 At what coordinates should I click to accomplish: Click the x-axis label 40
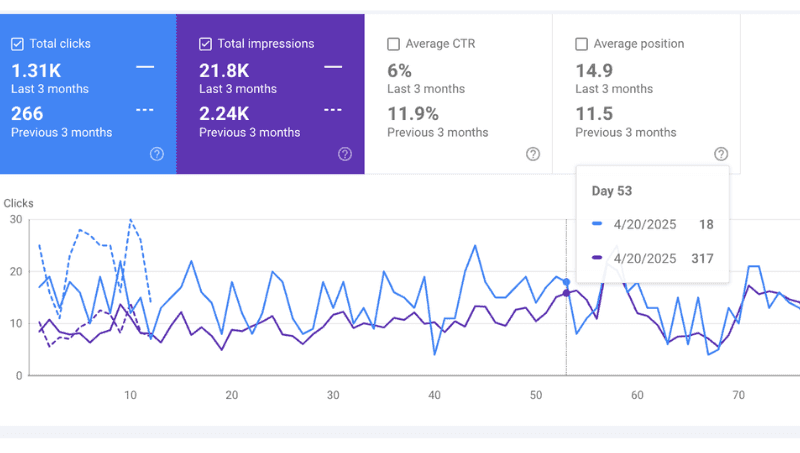[434, 395]
